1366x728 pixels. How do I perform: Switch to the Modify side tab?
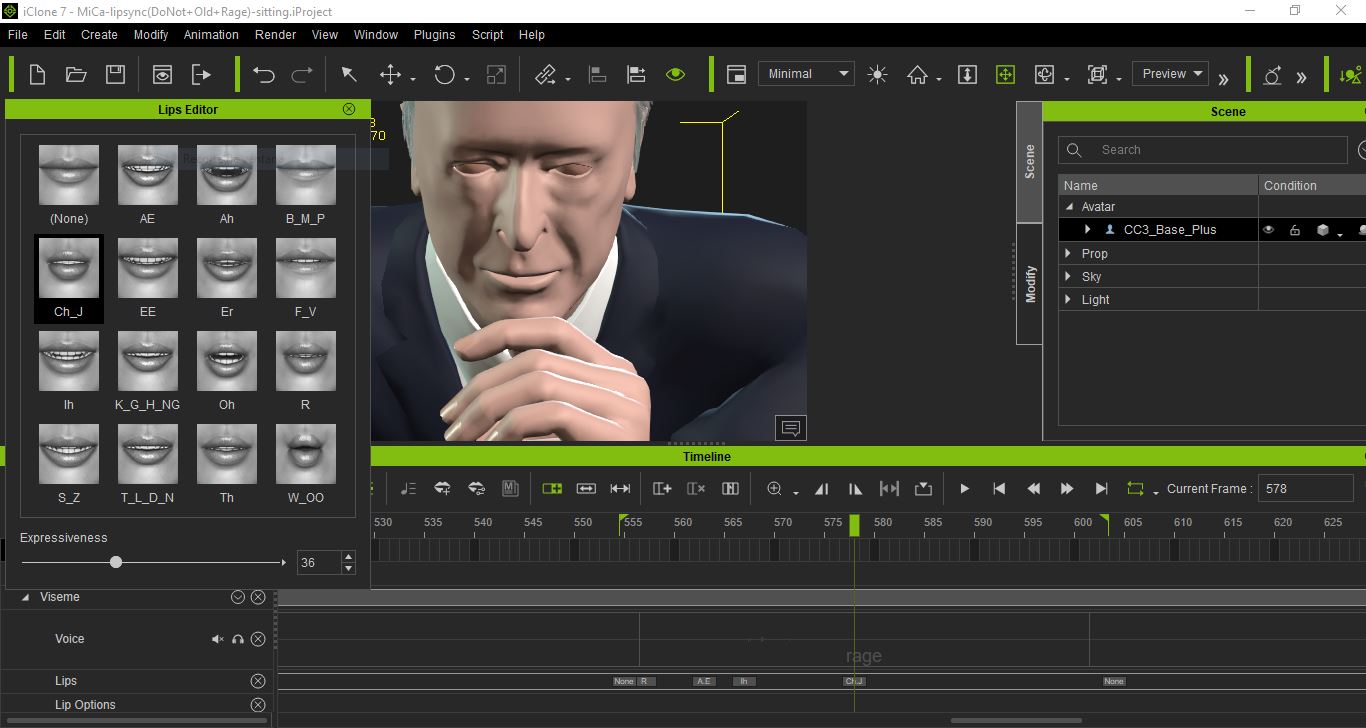point(1029,284)
